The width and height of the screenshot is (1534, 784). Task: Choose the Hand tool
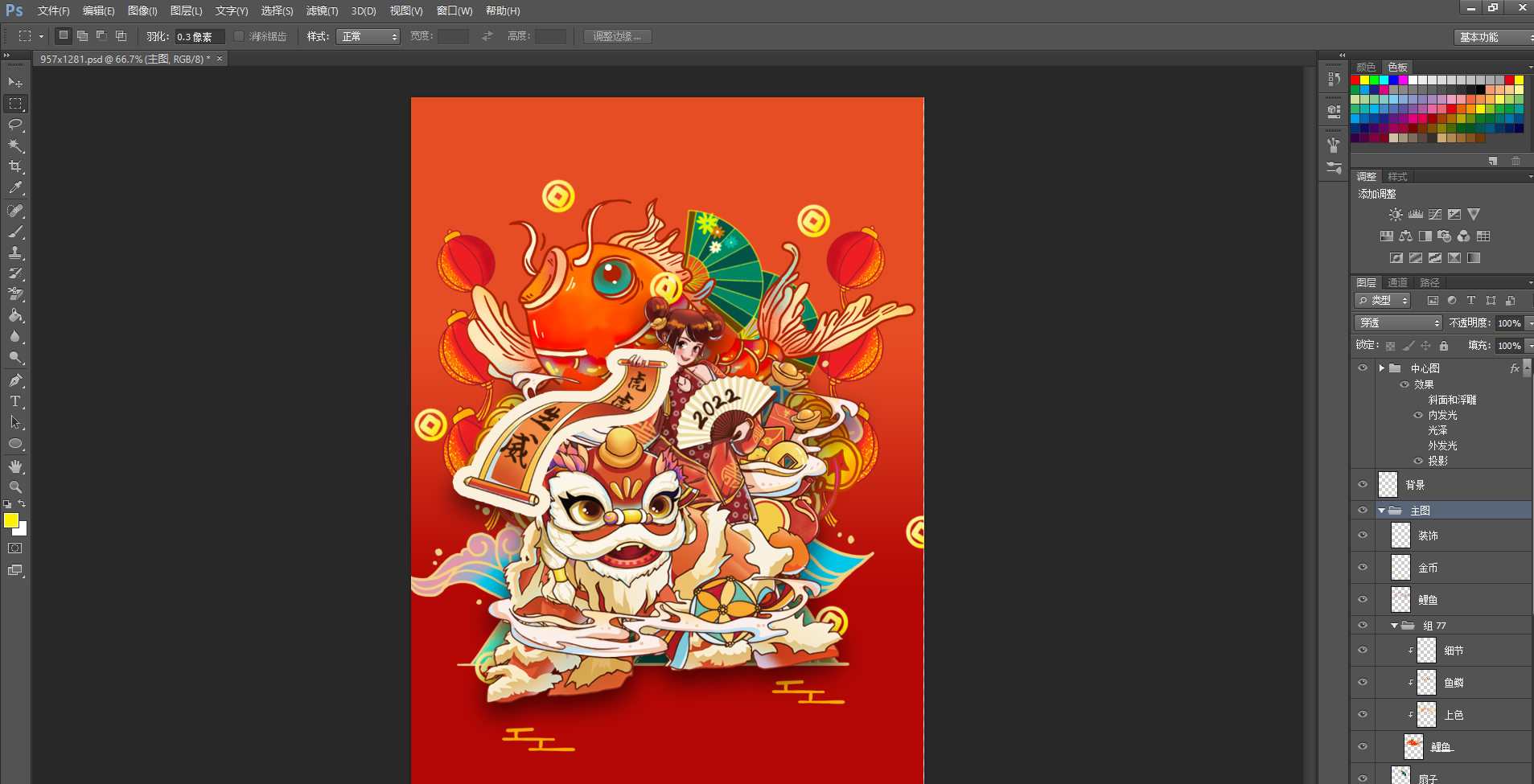(15, 466)
